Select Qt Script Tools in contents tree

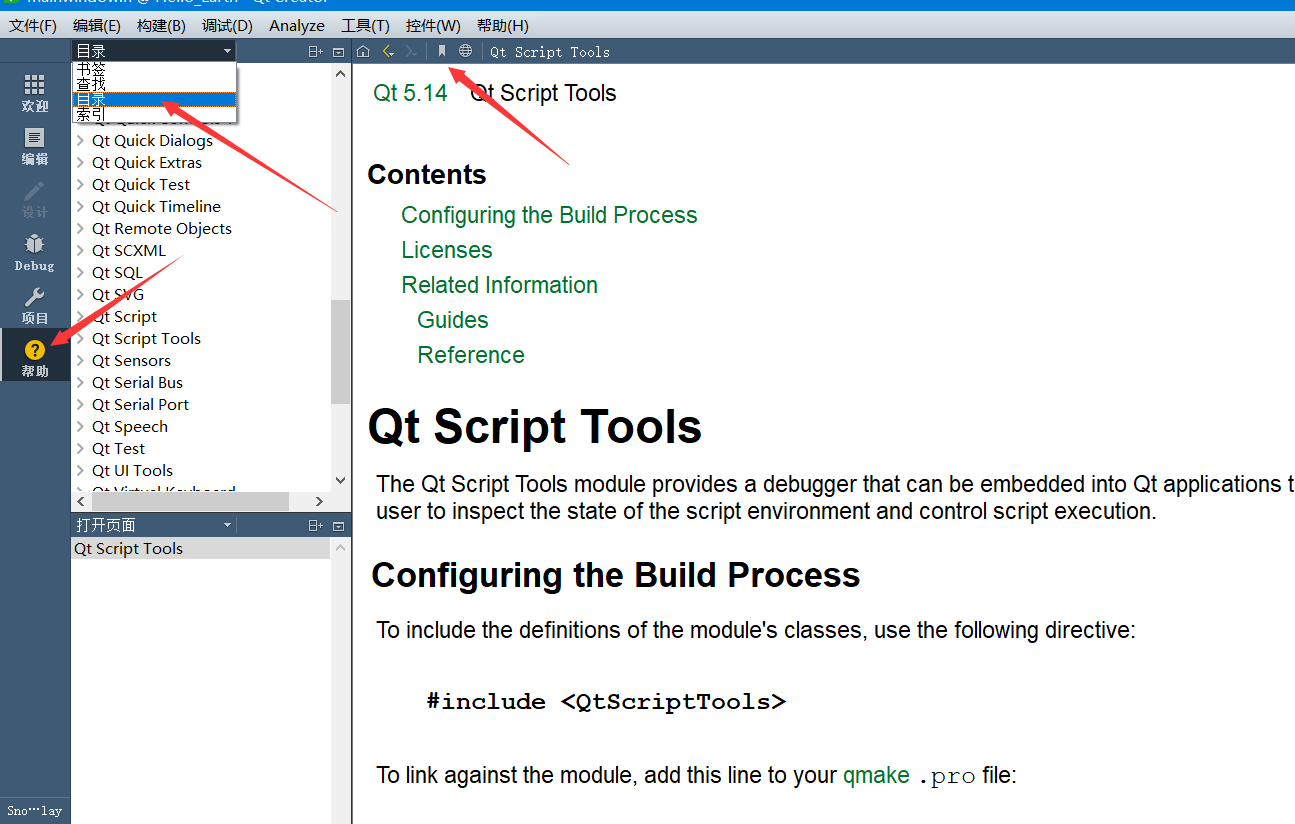click(x=146, y=339)
